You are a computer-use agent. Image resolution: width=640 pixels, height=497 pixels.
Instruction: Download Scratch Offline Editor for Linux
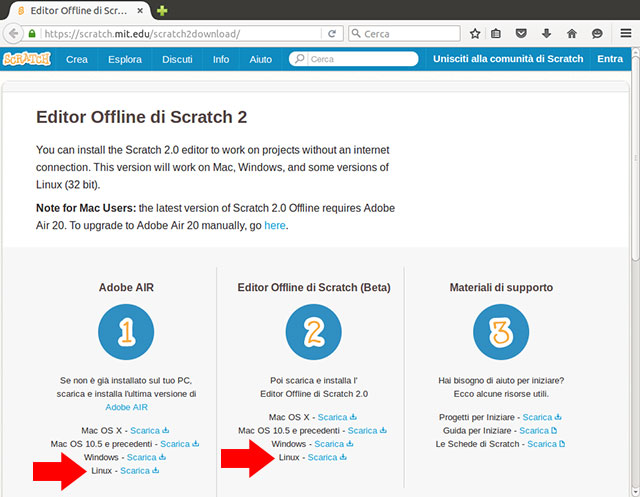pos(327,457)
